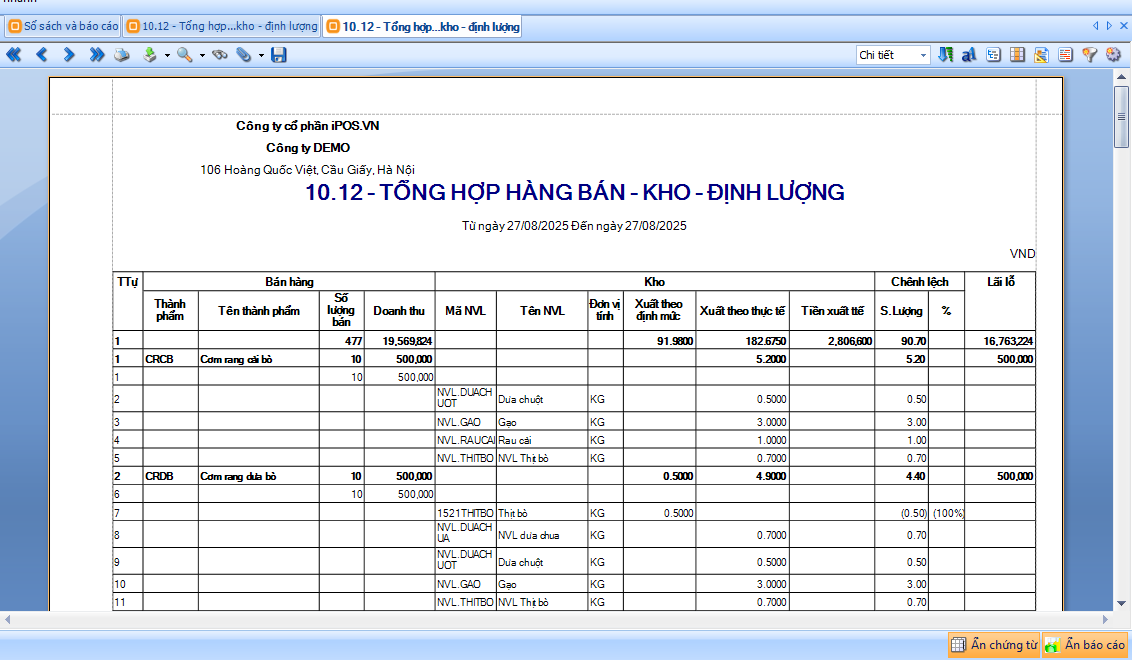1132x660 pixels.
Task: Expand the paperclip attachment dropdown arrow
Action: [x=261, y=55]
